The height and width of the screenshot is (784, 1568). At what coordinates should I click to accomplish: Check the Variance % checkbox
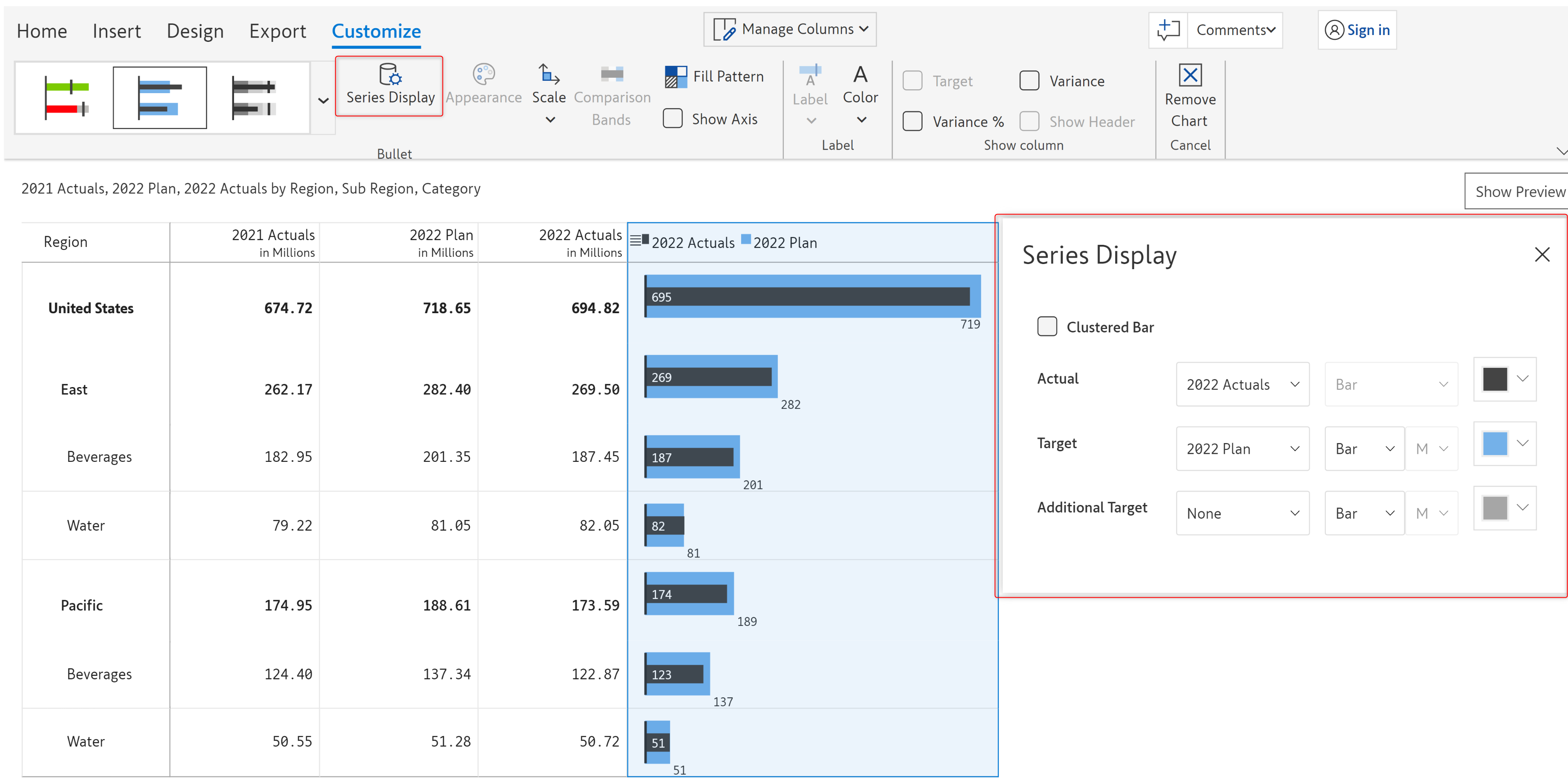(912, 121)
